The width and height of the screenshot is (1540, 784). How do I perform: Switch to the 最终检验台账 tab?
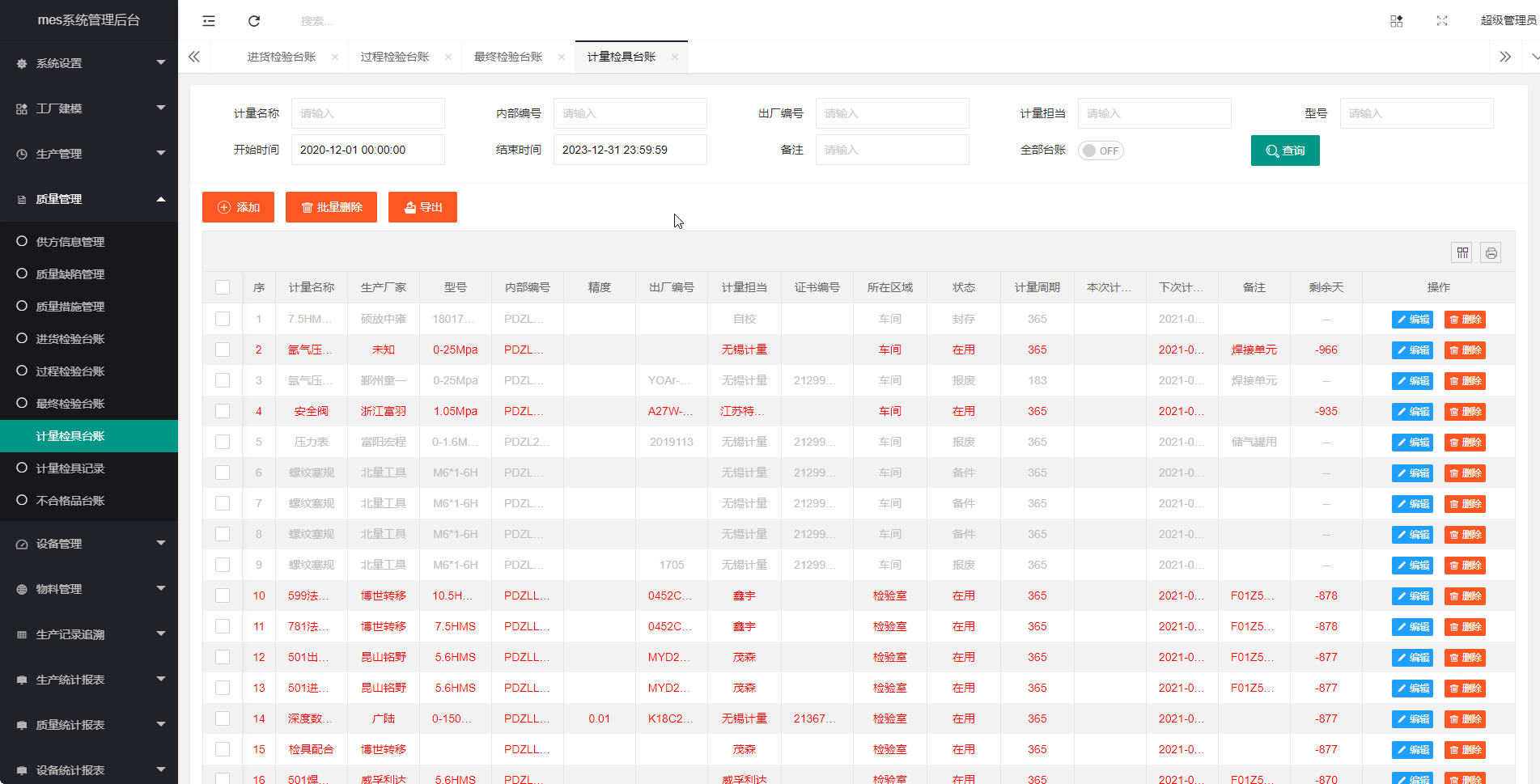pyautogui.click(x=508, y=57)
